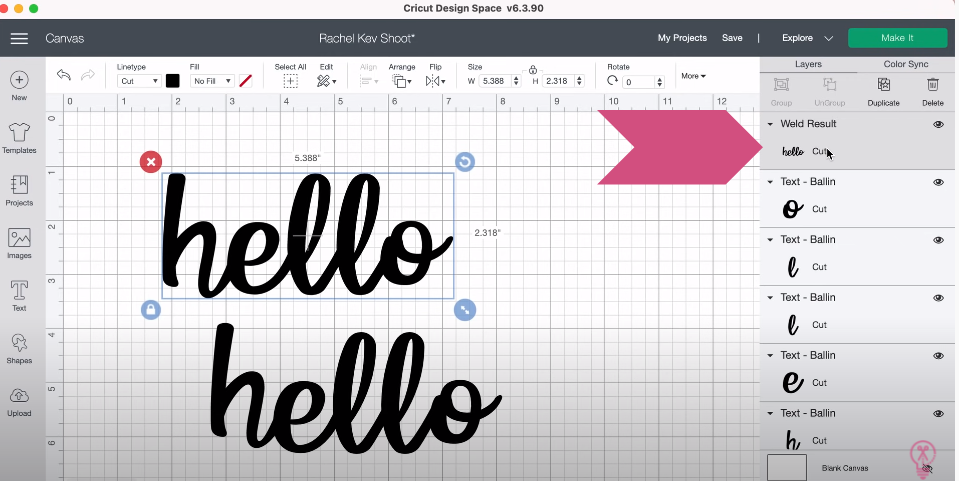The width and height of the screenshot is (959, 481).
Task: Select the 'e' layer thumbnail
Action: [793, 382]
